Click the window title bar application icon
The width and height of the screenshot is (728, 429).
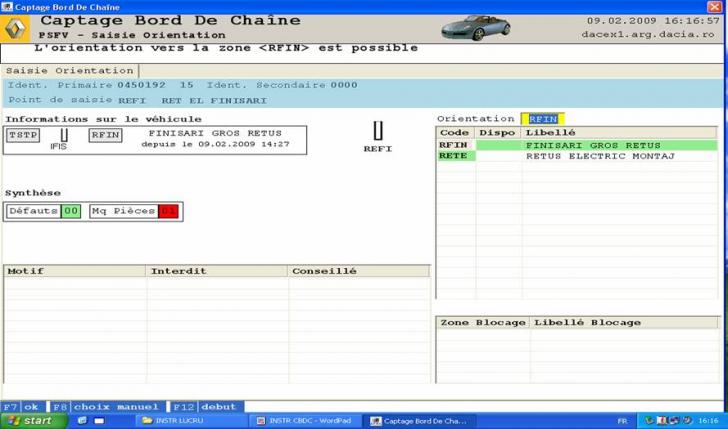coord(6,6)
